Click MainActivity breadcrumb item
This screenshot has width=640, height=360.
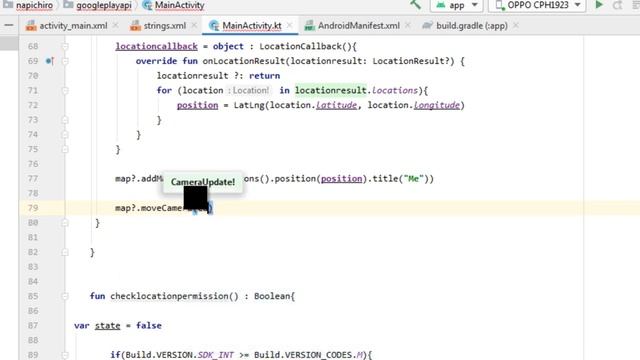[174, 5]
